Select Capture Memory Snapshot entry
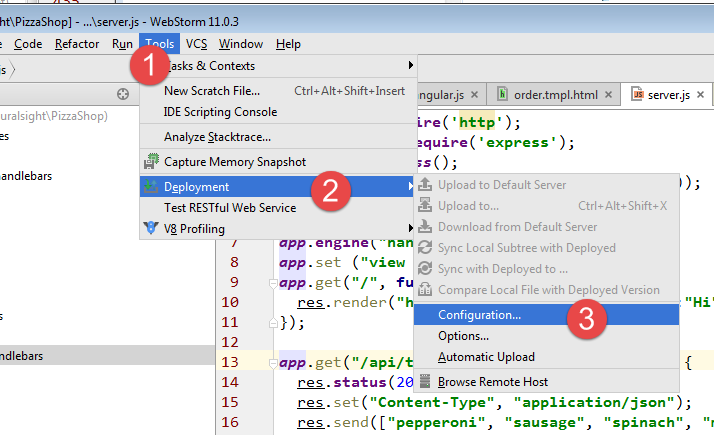 pyautogui.click(x=279, y=162)
